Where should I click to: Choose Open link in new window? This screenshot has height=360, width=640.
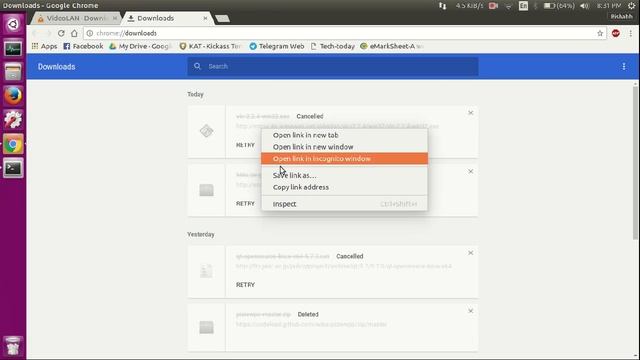click(x=344, y=147)
